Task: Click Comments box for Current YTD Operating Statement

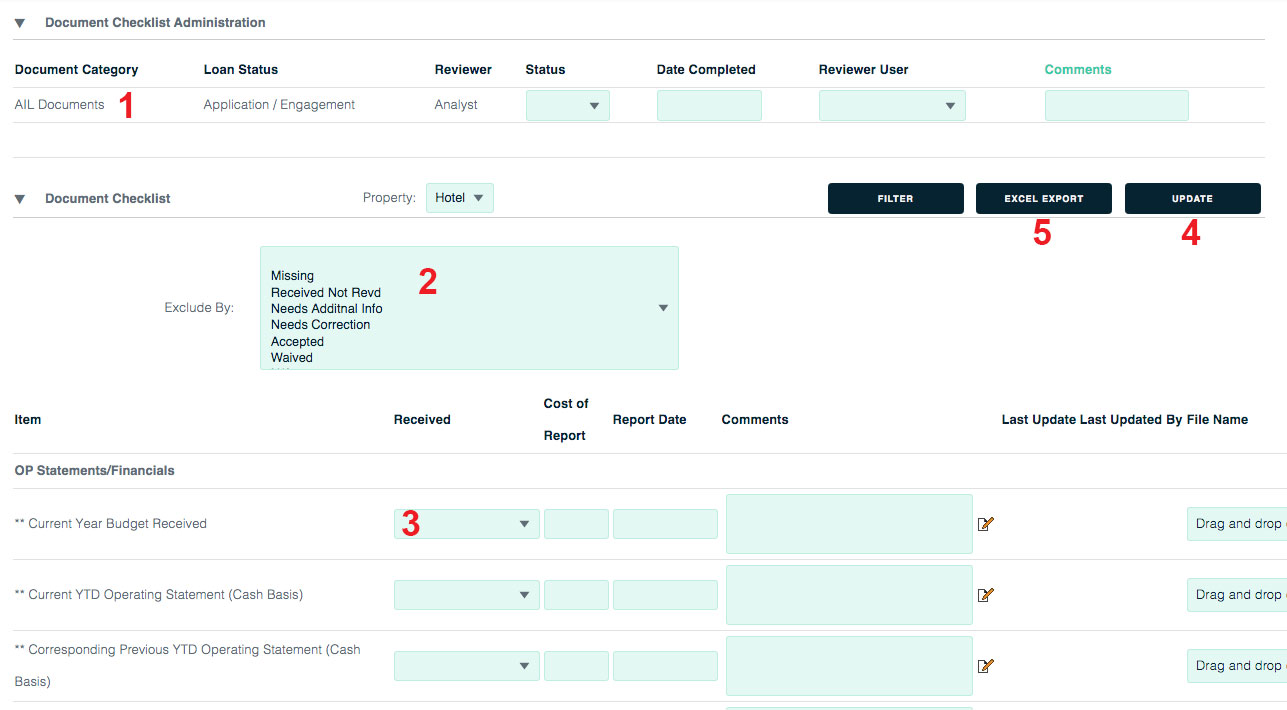Action: (x=849, y=595)
